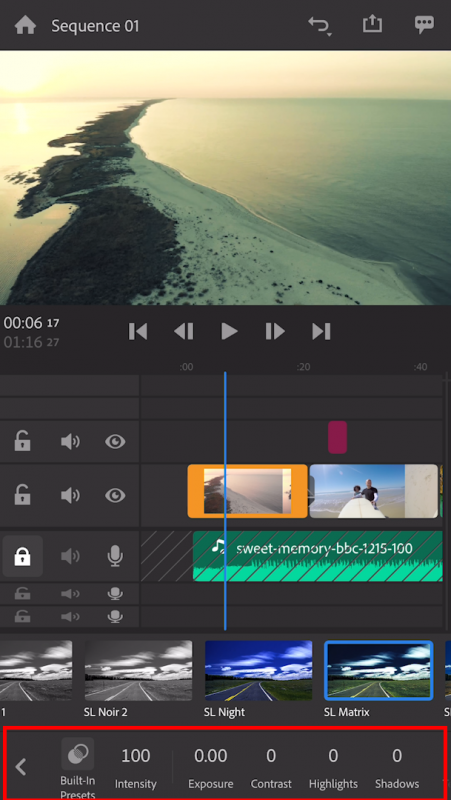Step back one frame
Image resolution: width=451 pixels, height=800 pixels.
[x=184, y=332]
